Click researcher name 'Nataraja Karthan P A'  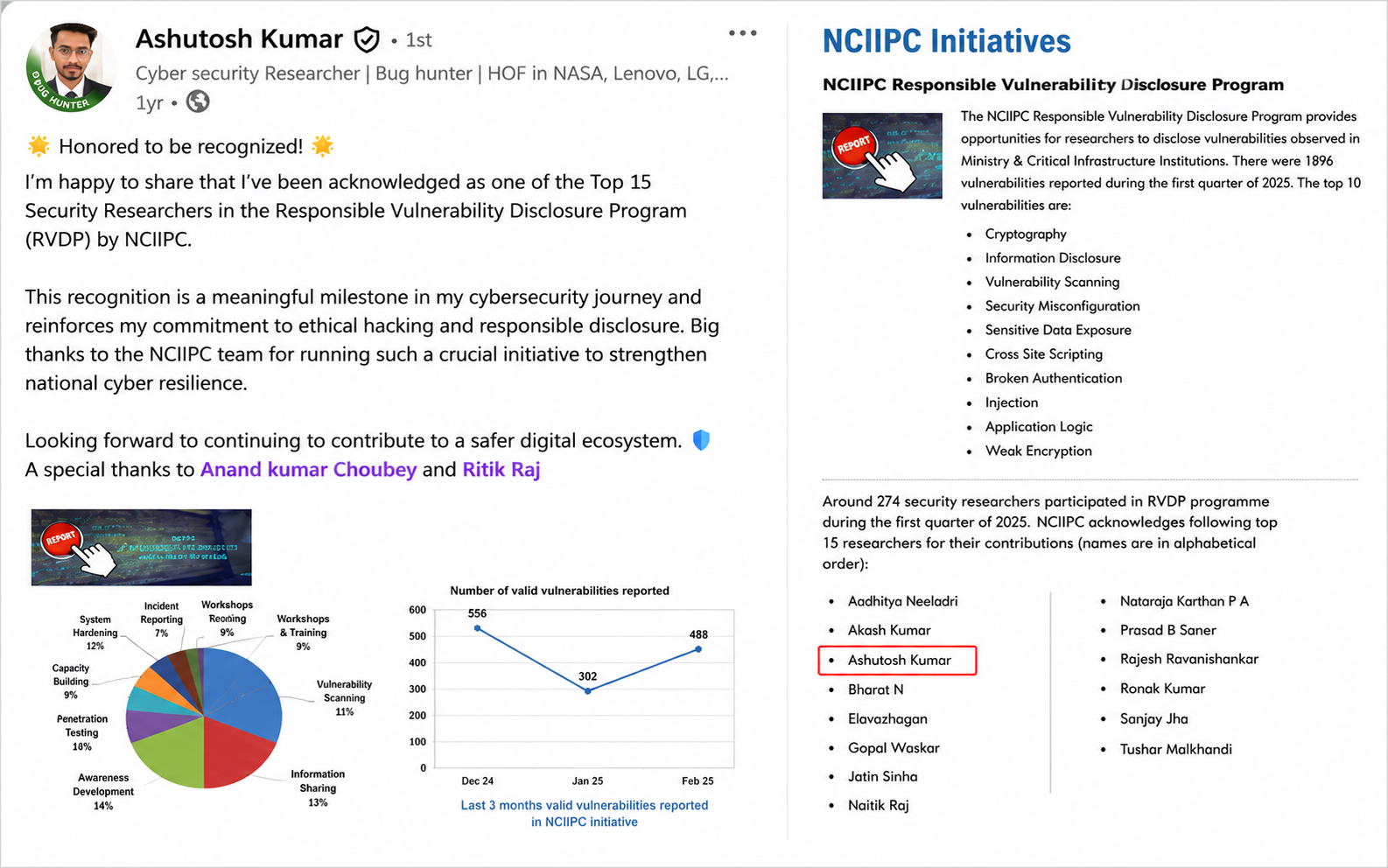click(x=1184, y=601)
